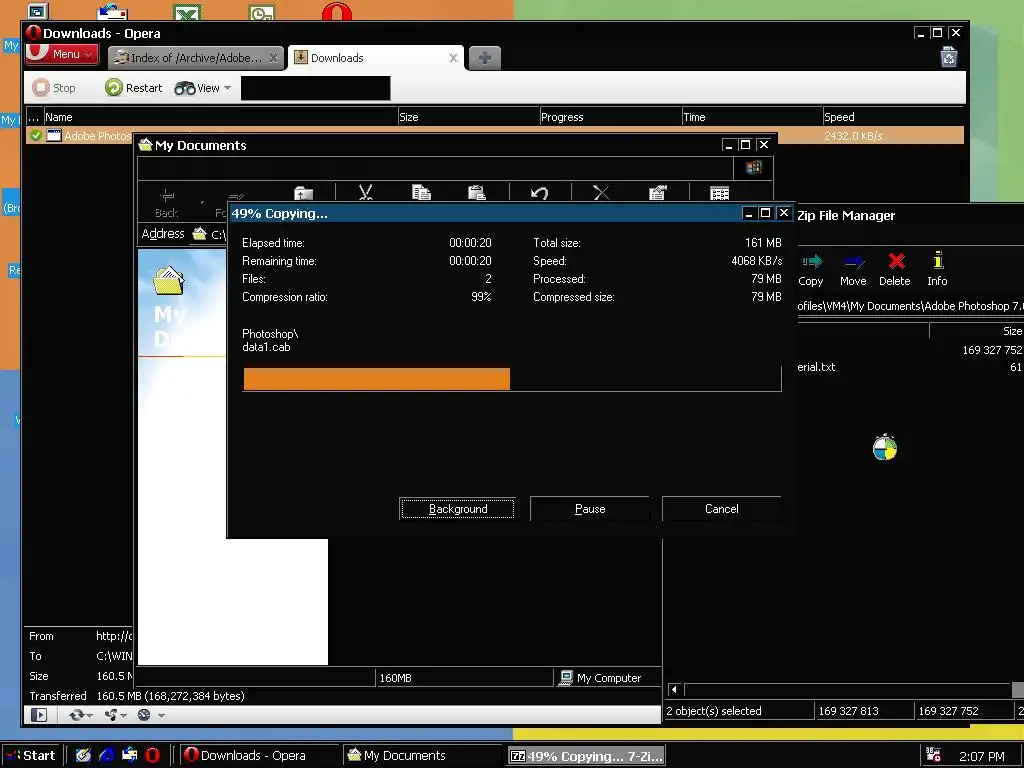This screenshot has height=768, width=1024.
Task: Select the Adobe Photoshop download row
Action: 494,136
